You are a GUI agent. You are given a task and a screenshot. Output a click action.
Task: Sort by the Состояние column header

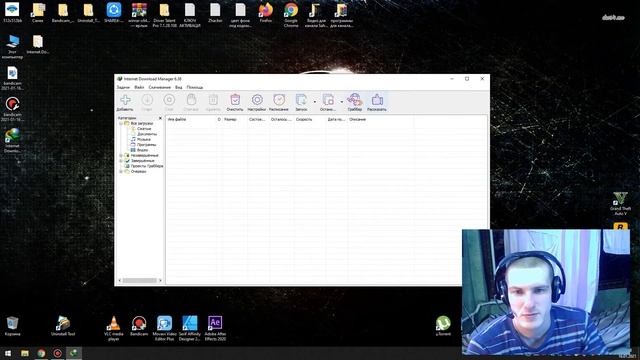click(x=258, y=120)
